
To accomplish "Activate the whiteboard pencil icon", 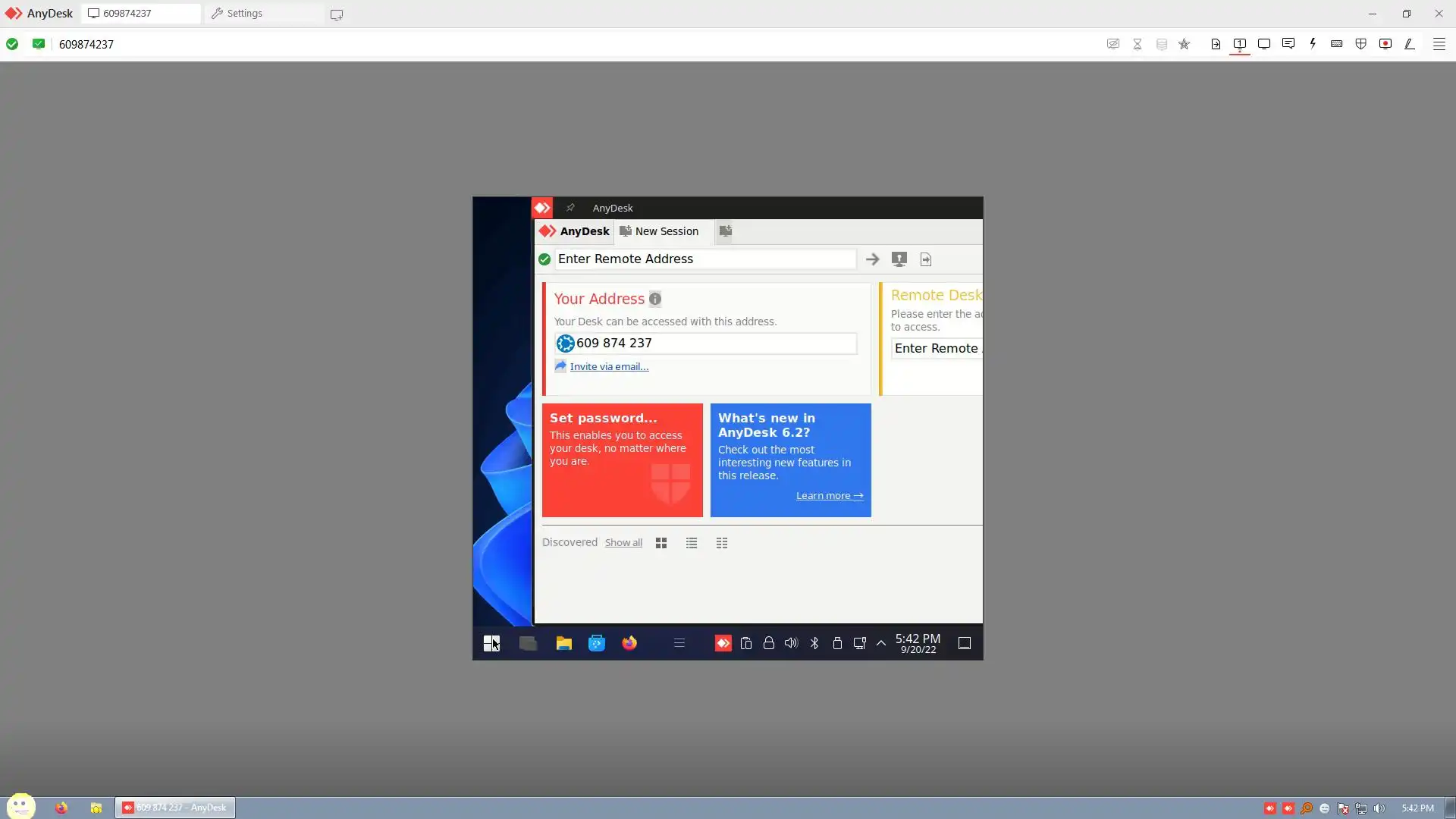I will (1410, 44).
